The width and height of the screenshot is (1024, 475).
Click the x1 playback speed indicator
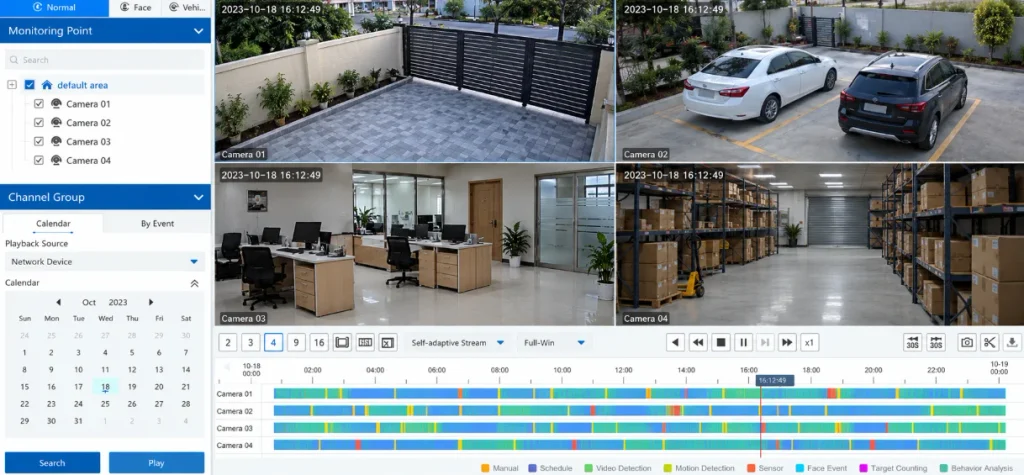coord(810,342)
